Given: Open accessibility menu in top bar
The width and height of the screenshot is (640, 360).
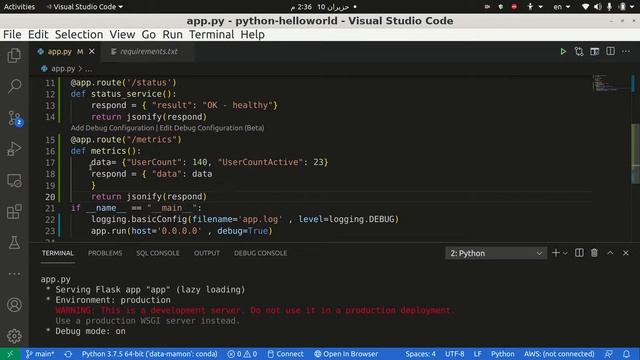Looking at the screenshot, I should 534,7.
